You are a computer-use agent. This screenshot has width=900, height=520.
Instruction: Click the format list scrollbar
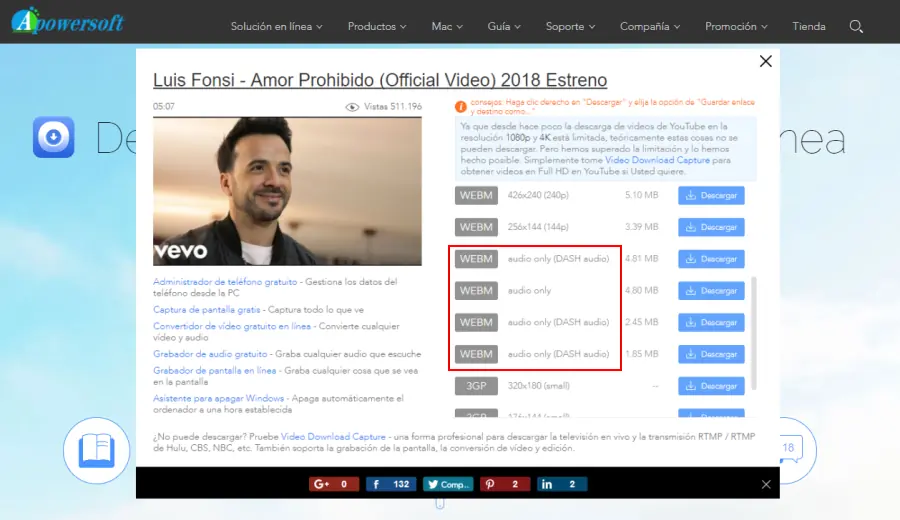pos(754,333)
